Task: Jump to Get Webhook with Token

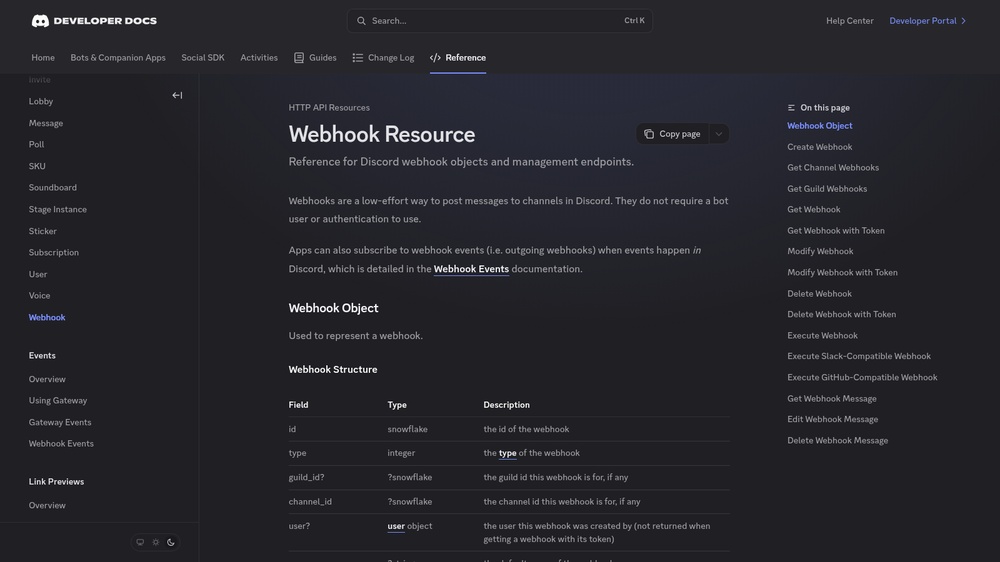Action: point(836,231)
